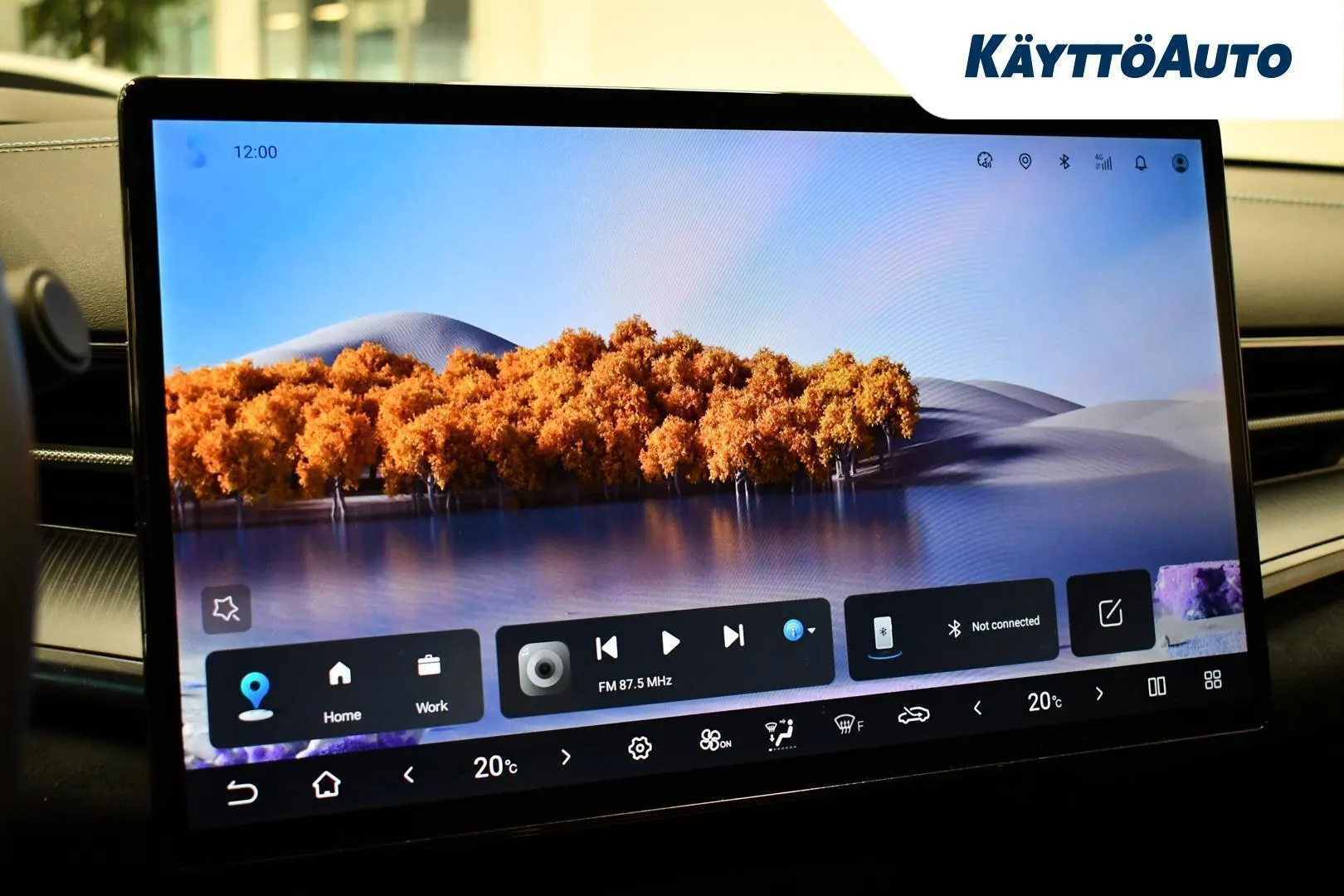1344x896 pixels.
Task: Tap the S assistant logo by the clock
Action: click(197, 152)
